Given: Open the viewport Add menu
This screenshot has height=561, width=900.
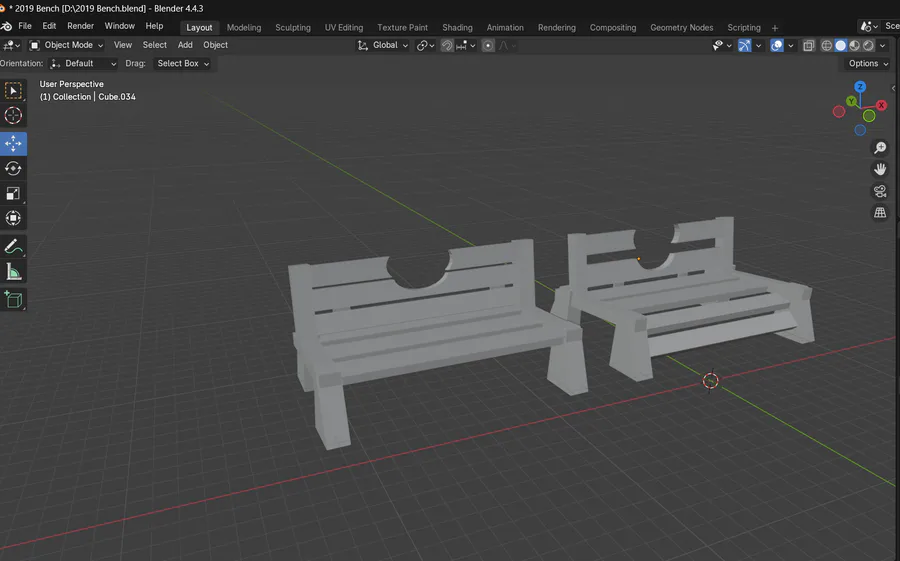Looking at the screenshot, I should click(x=185, y=45).
